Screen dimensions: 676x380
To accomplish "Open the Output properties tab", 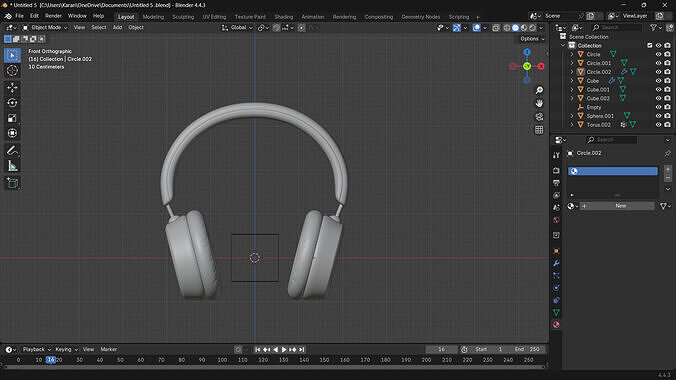I will [x=556, y=183].
